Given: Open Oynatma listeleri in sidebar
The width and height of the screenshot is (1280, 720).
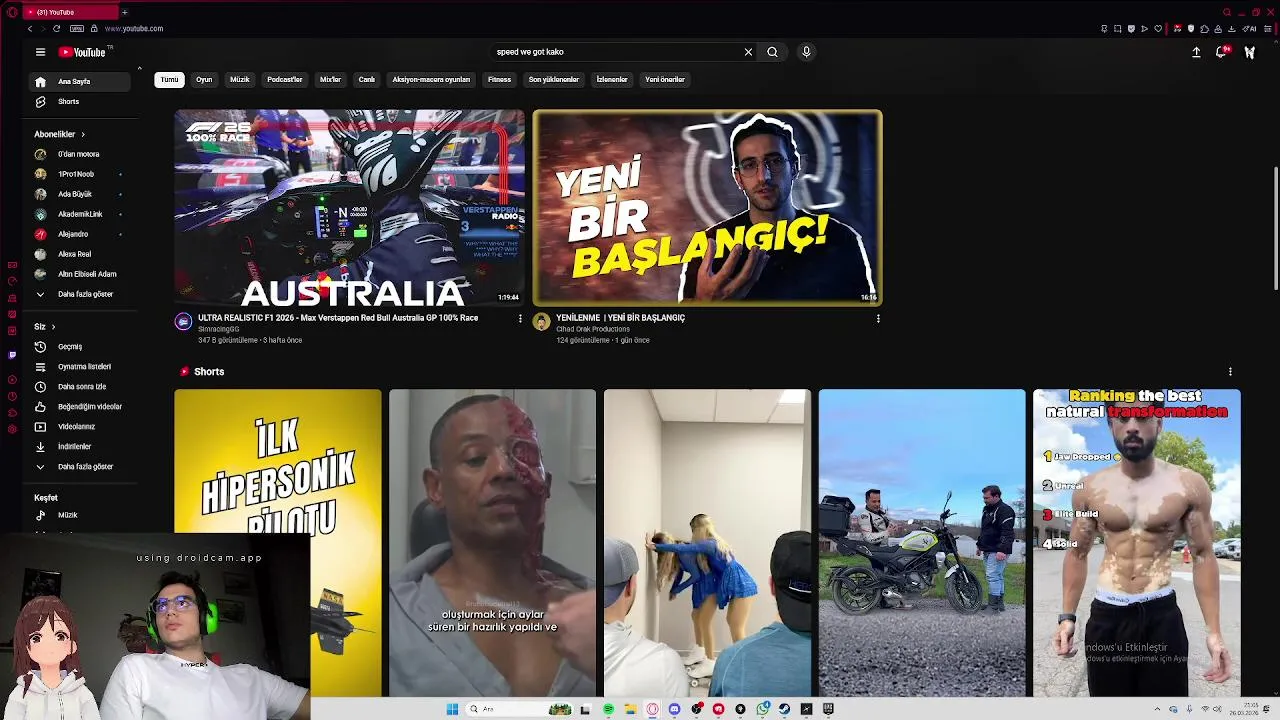Looking at the screenshot, I should click(79, 367).
